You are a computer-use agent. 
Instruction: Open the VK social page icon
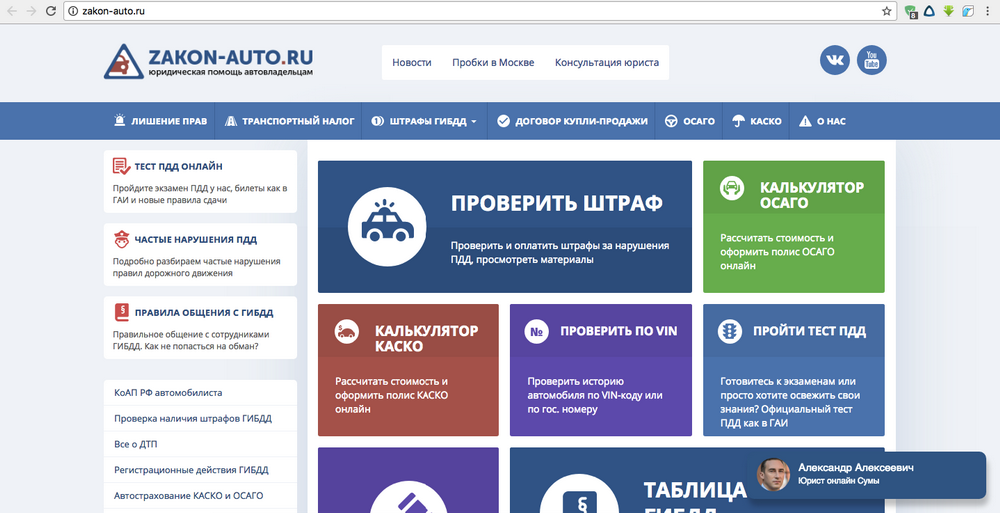835,60
